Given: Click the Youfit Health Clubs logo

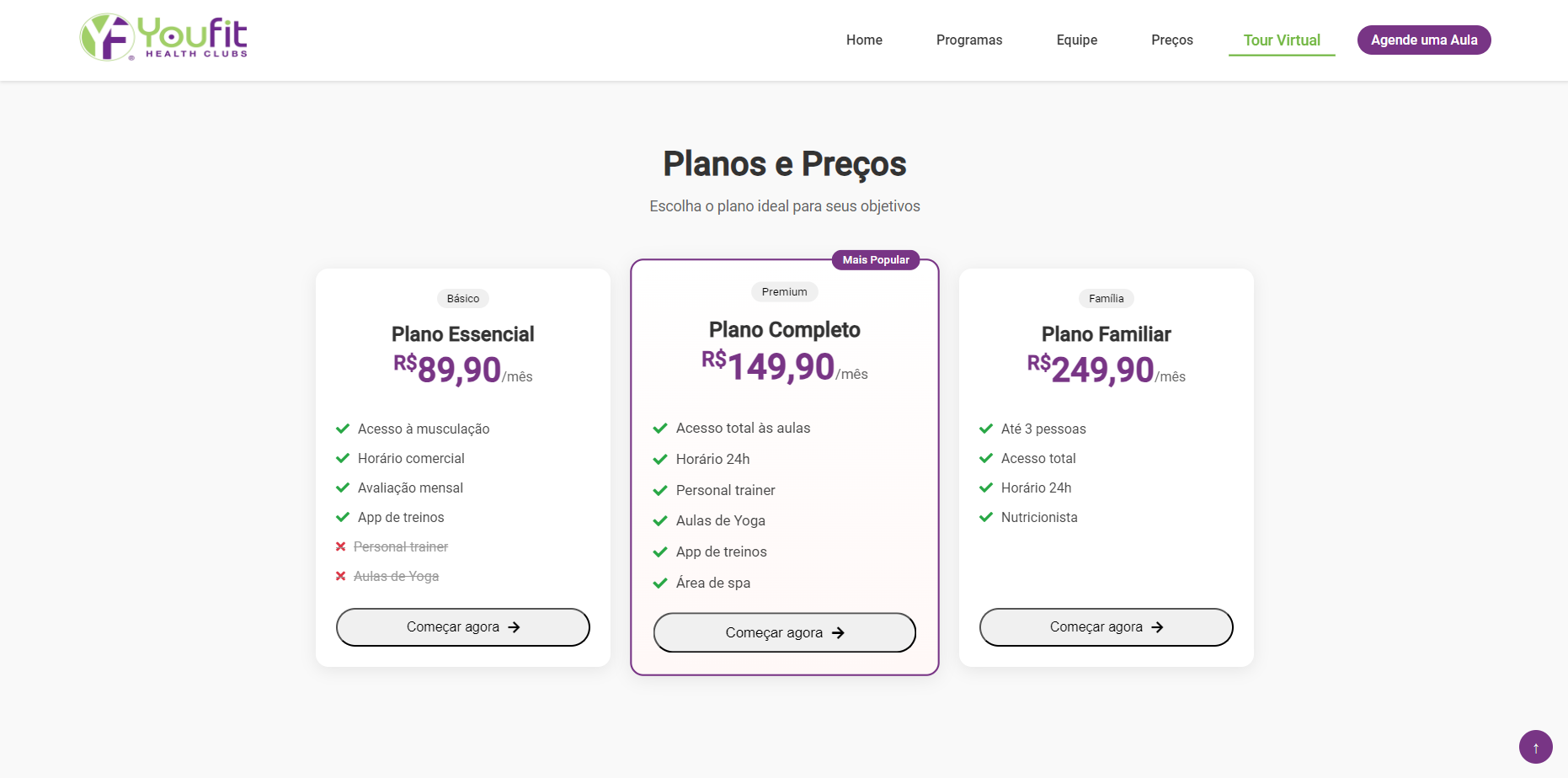Looking at the screenshot, I should tap(164, 38).
